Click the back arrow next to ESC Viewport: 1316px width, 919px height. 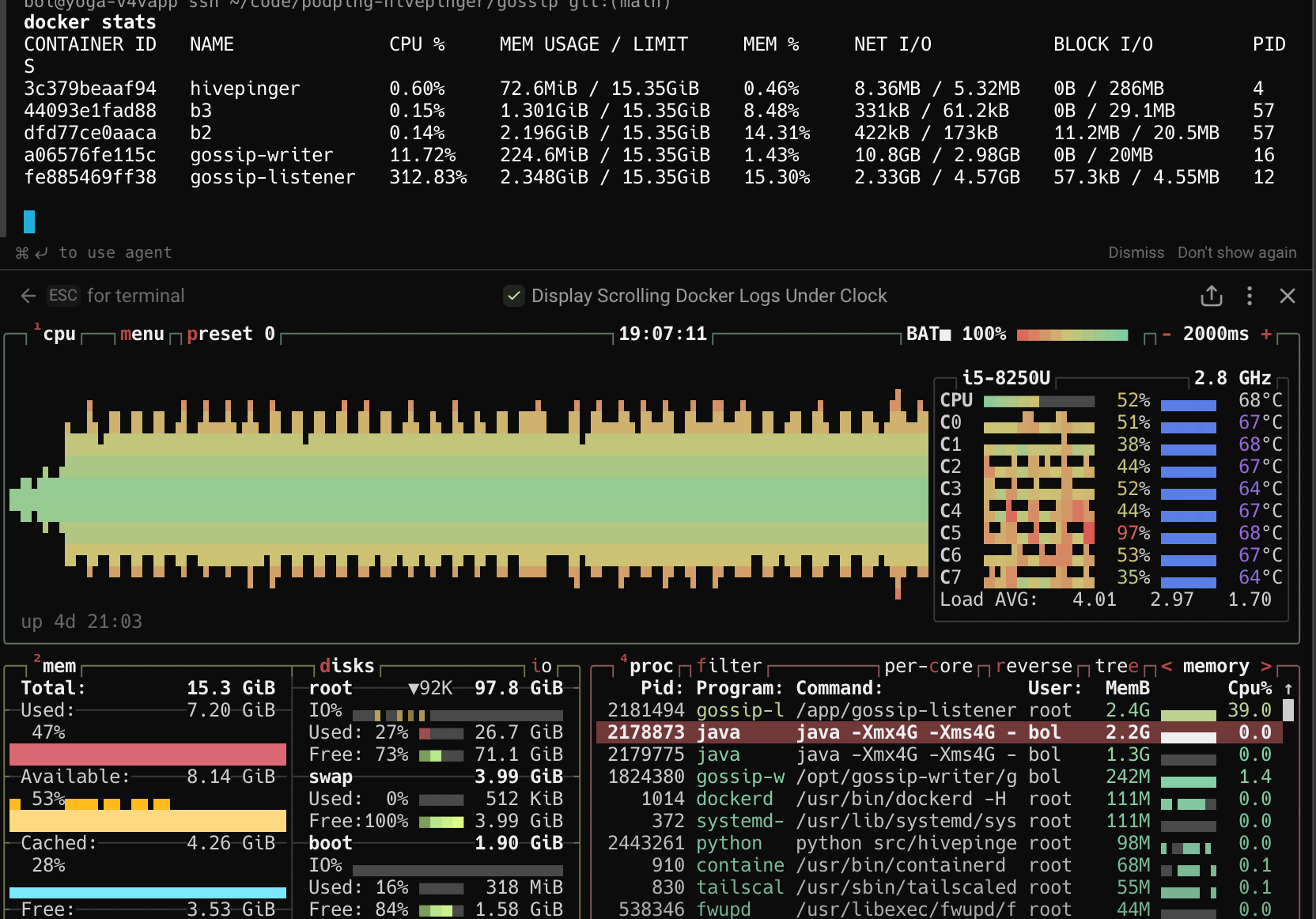tap(28, 296)
